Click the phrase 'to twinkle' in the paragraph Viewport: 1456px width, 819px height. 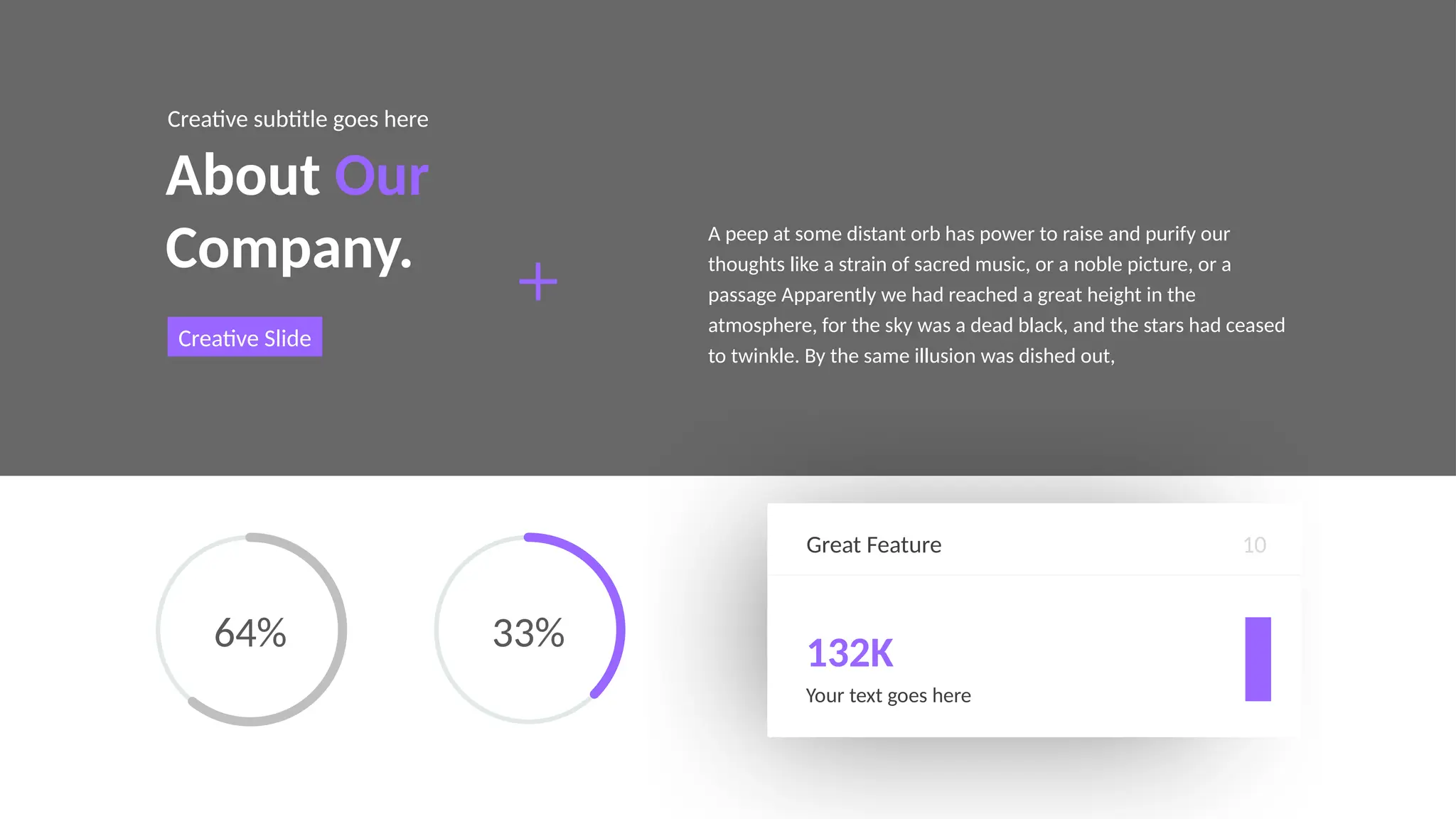pyautogui.click(x=752, y=355)
